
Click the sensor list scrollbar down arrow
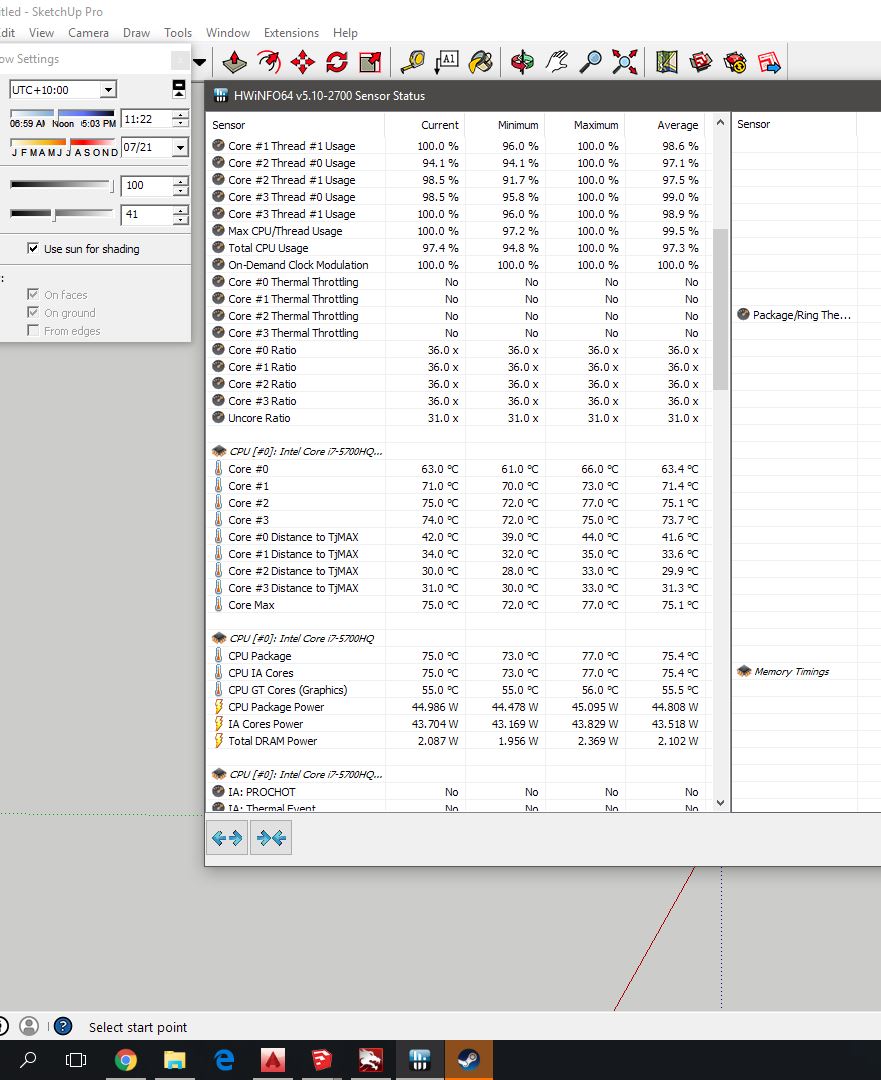pos(721,802)
